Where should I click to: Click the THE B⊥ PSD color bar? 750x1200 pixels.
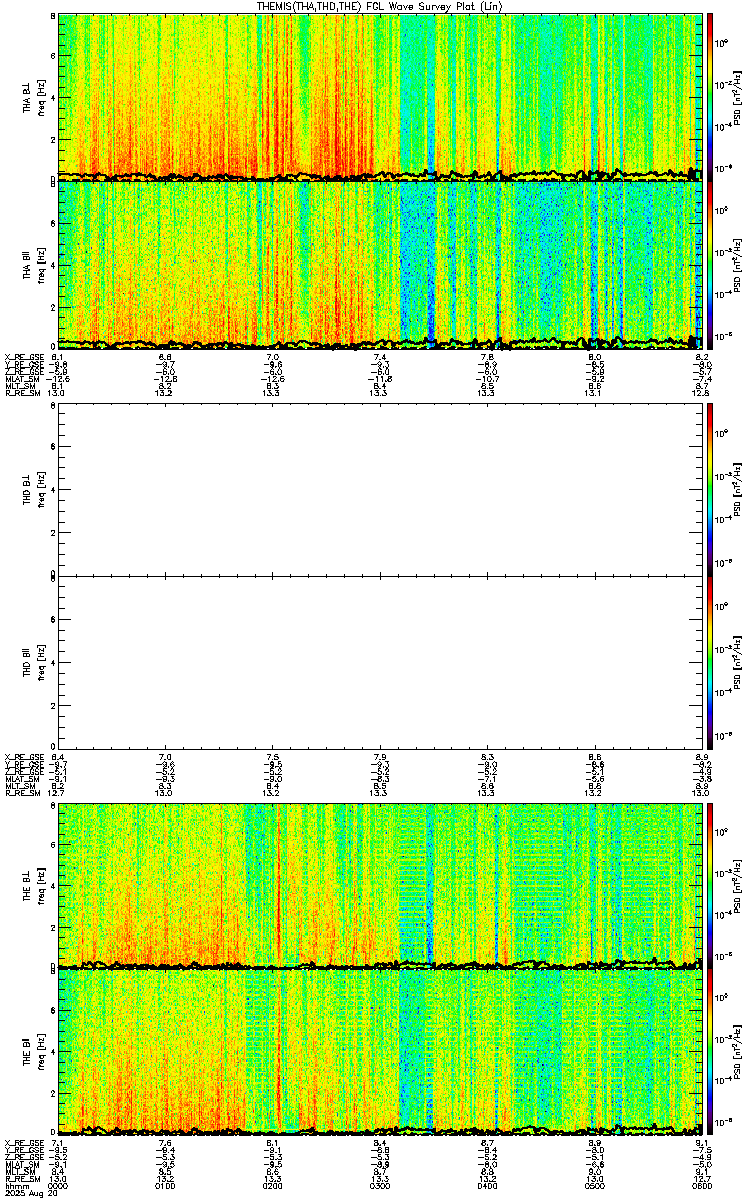(710, 885)
